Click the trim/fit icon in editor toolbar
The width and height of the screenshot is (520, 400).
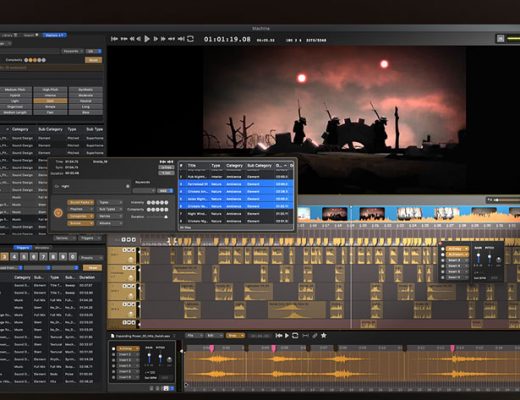point(305,335)
